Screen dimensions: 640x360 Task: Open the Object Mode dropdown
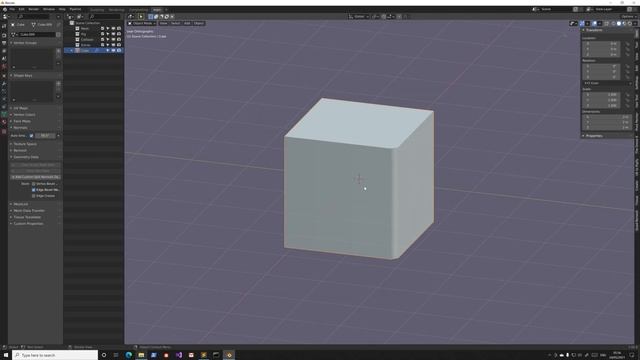[x=142, y=23]
